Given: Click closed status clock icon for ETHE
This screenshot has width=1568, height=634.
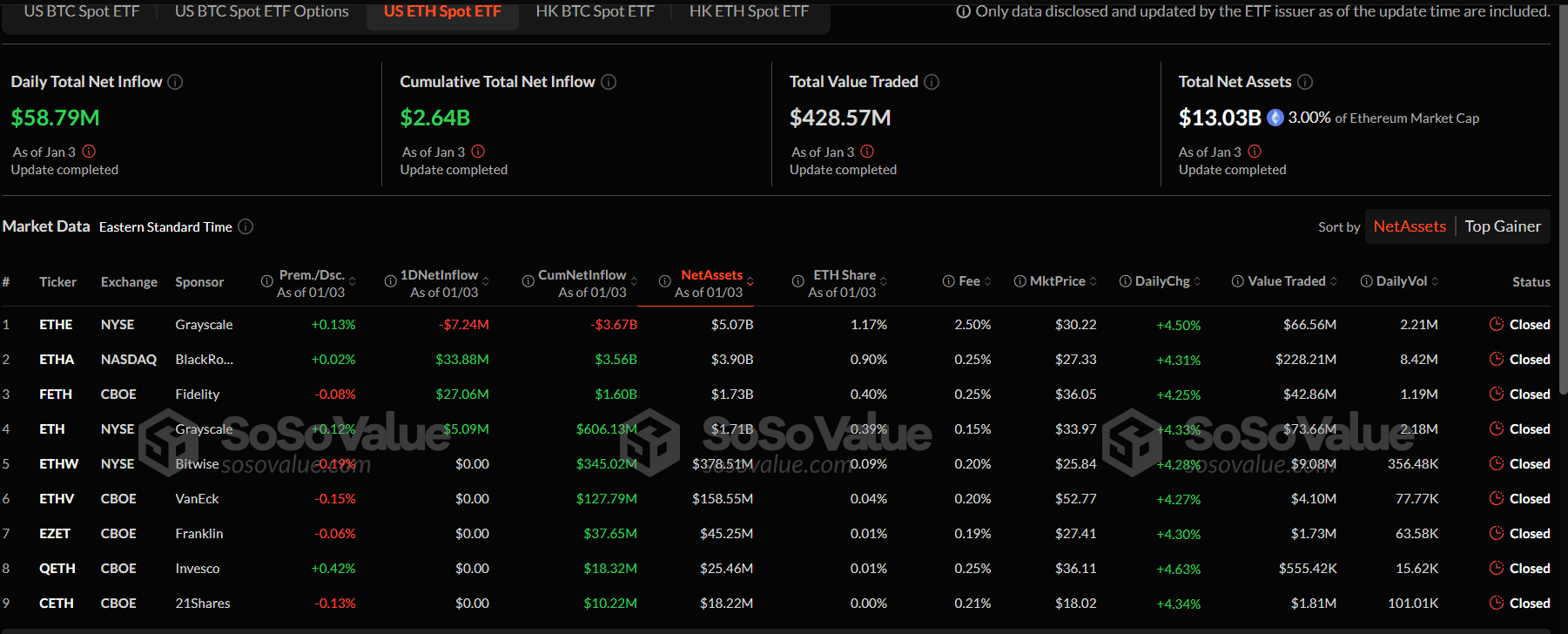Looking at the screenshot, I should click(x=1497, y=324).
